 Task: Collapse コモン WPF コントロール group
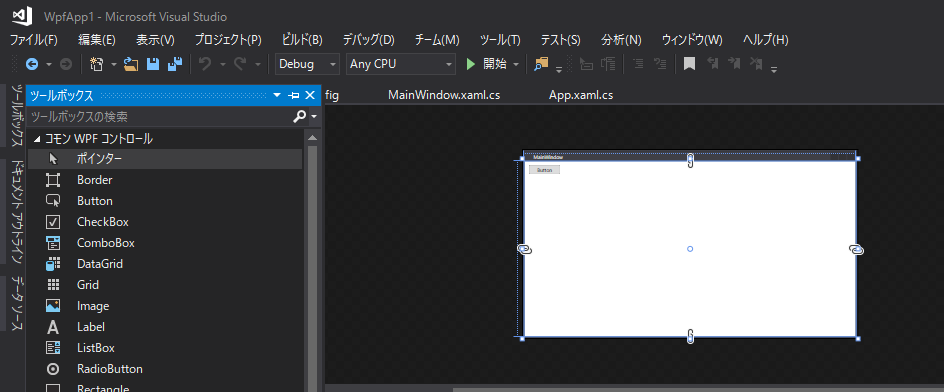[x=37, y=139]
